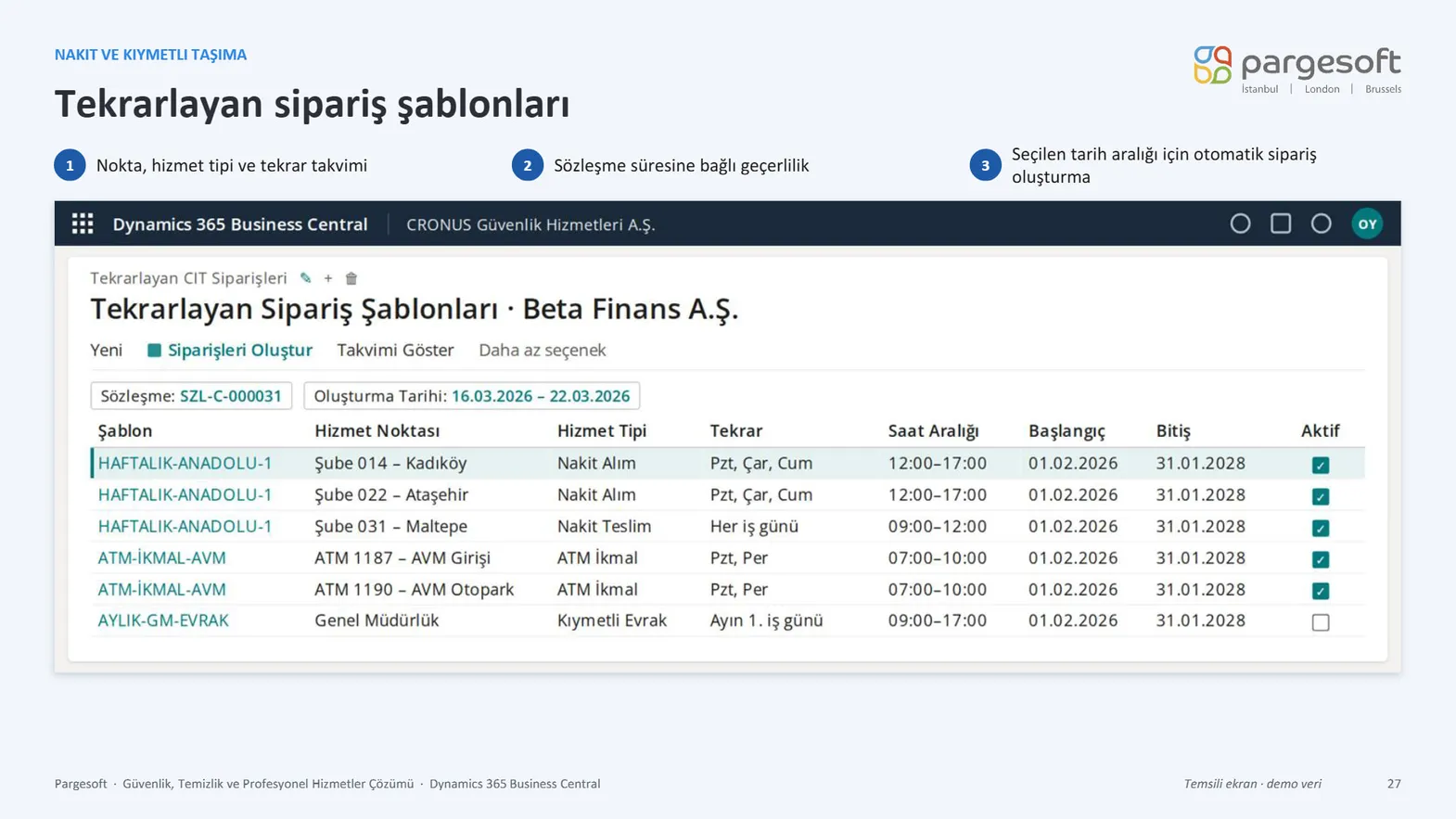Click ATM İkmal cell in AVM Otopark row
Screen dimensions: 1456x819
point(597,589)
